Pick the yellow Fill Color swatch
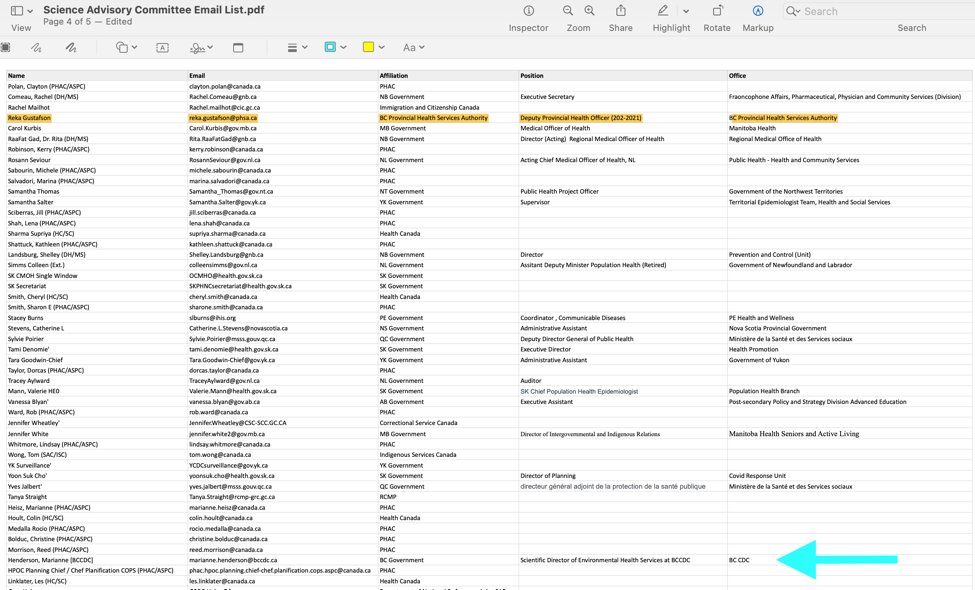Image resolution: width=975 pixels, height=590 pixels. [369, 47]
